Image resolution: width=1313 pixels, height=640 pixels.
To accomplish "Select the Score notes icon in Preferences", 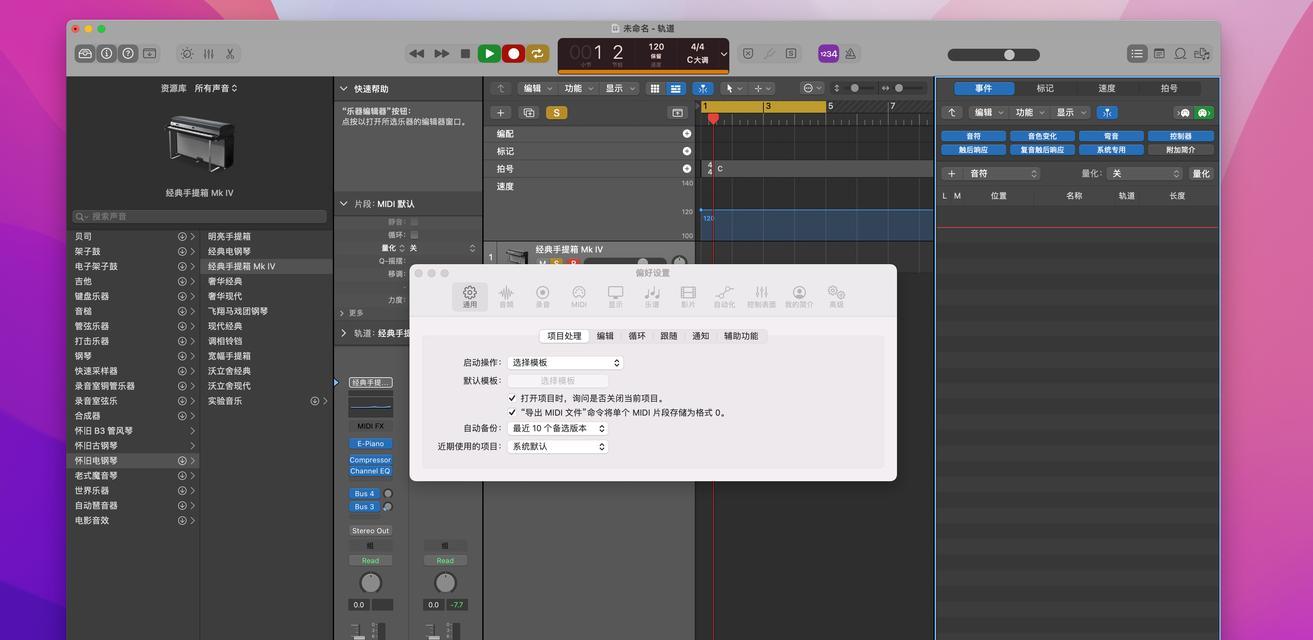I will tap(652, 296).
